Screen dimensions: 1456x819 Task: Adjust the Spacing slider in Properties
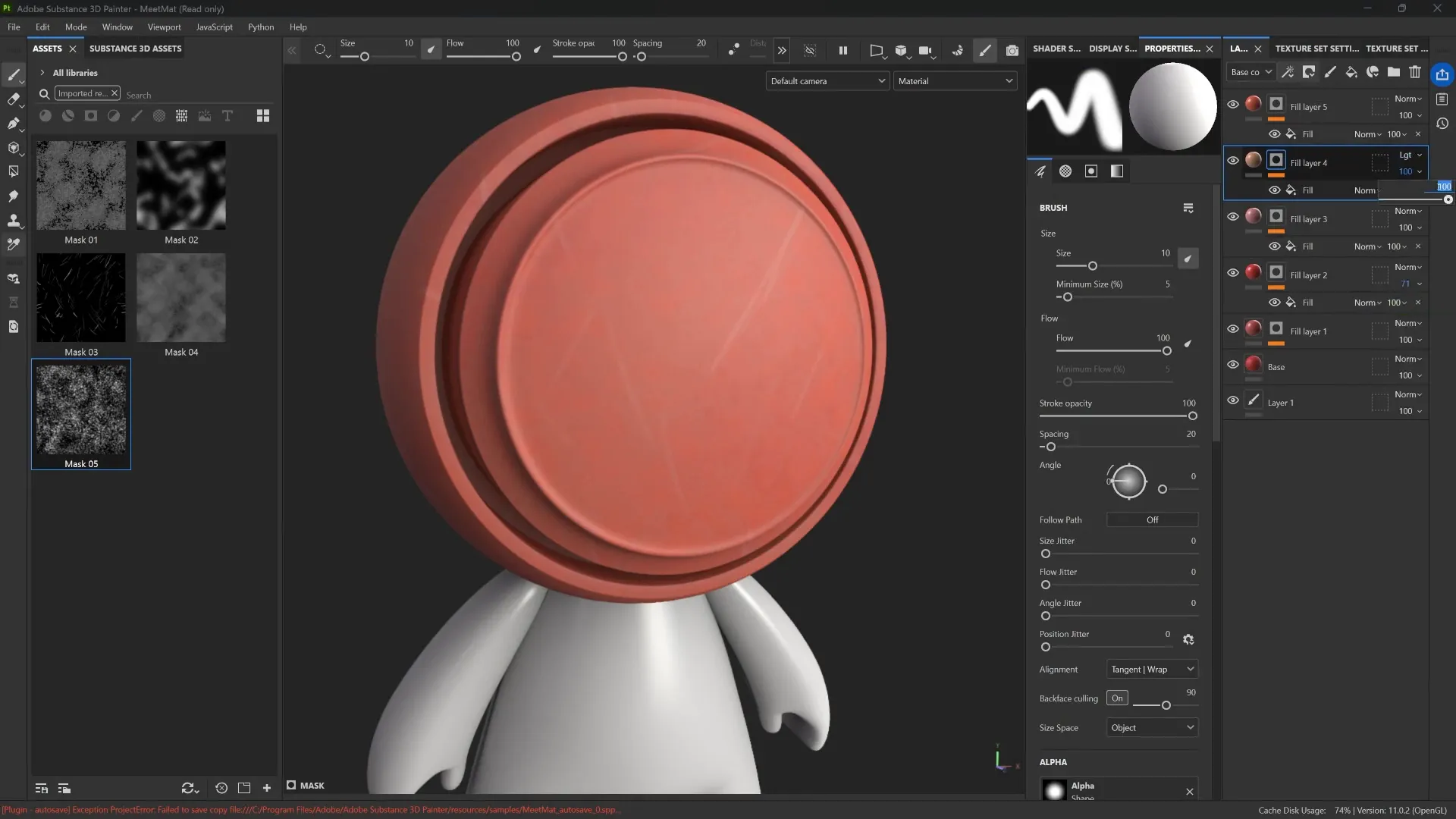pyautogui.click(x=1118, y=447)
